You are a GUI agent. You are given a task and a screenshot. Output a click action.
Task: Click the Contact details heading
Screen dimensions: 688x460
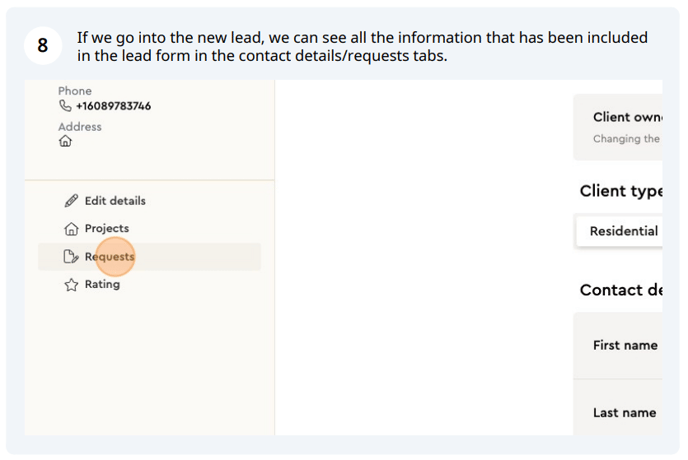621,290
